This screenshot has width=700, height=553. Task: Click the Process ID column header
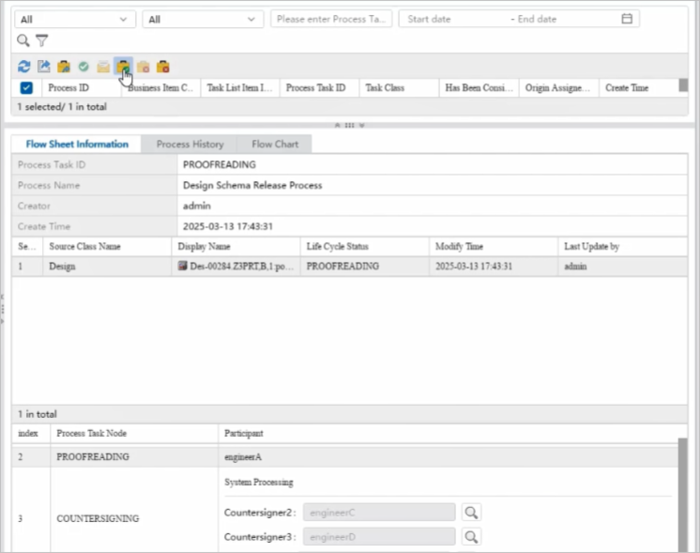tap(69, 88)
